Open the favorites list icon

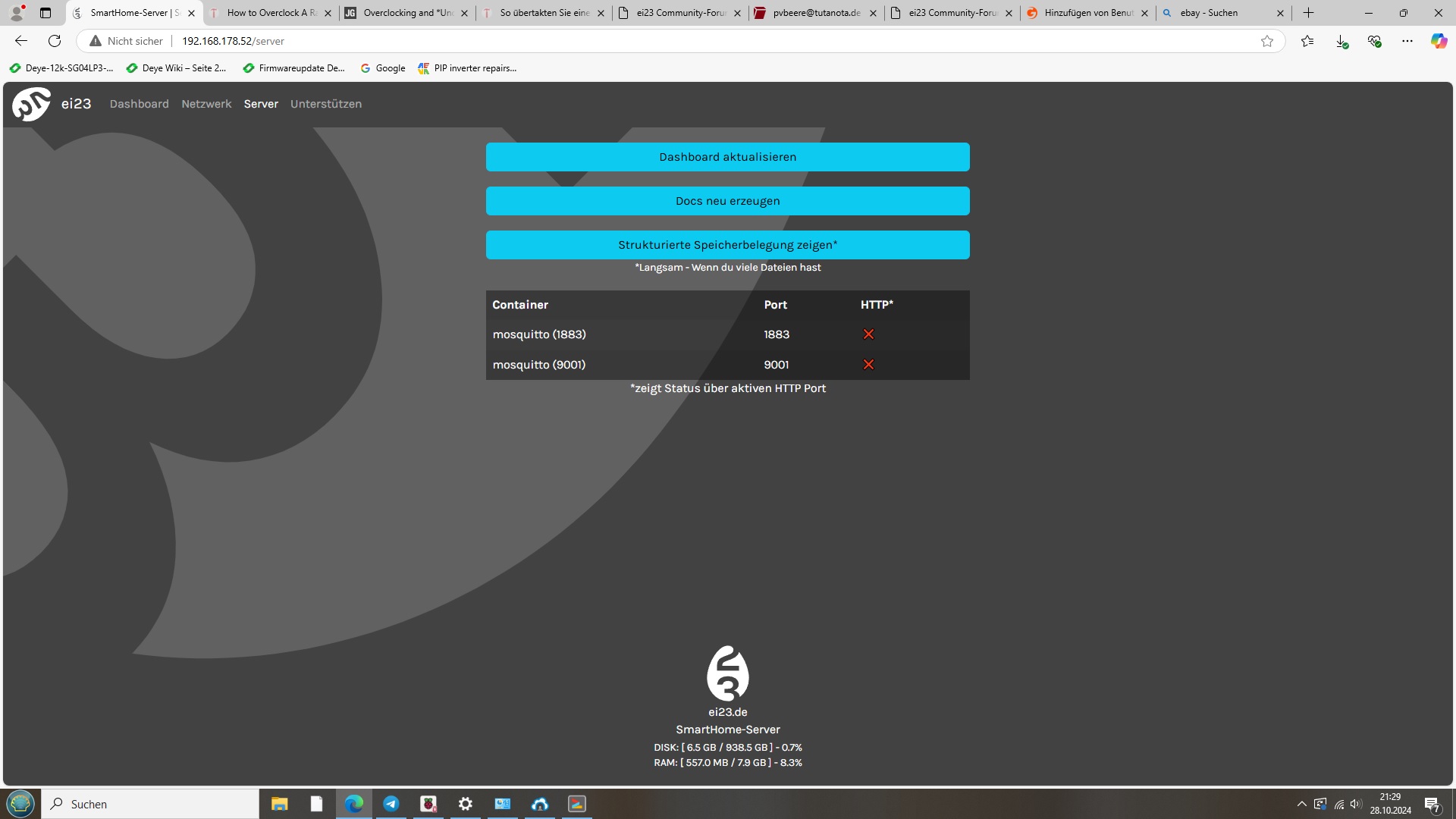(1307, 41)
